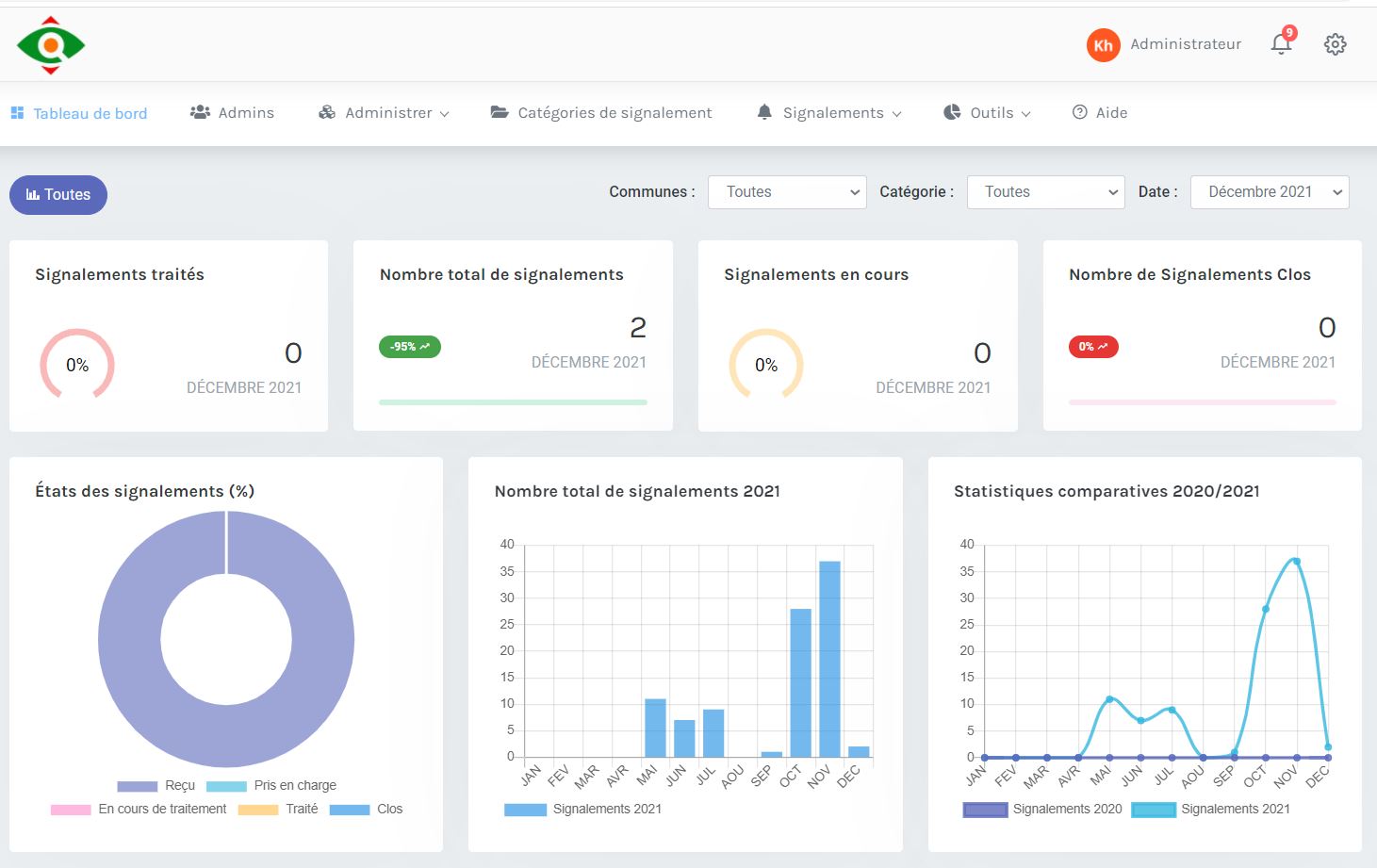Viewport: 1377px width, 868px height.
Task: Open the Communes dropdown
Action: (787, 192)
